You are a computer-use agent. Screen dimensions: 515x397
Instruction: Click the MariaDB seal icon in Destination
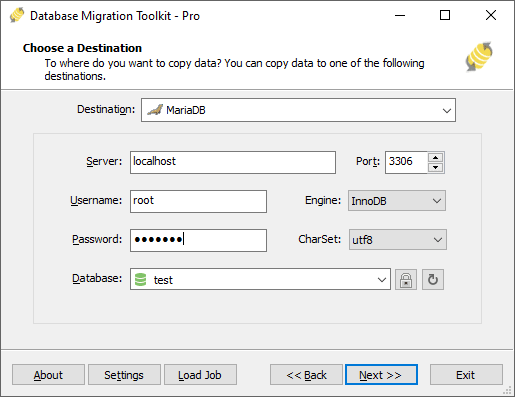(155, 110)
